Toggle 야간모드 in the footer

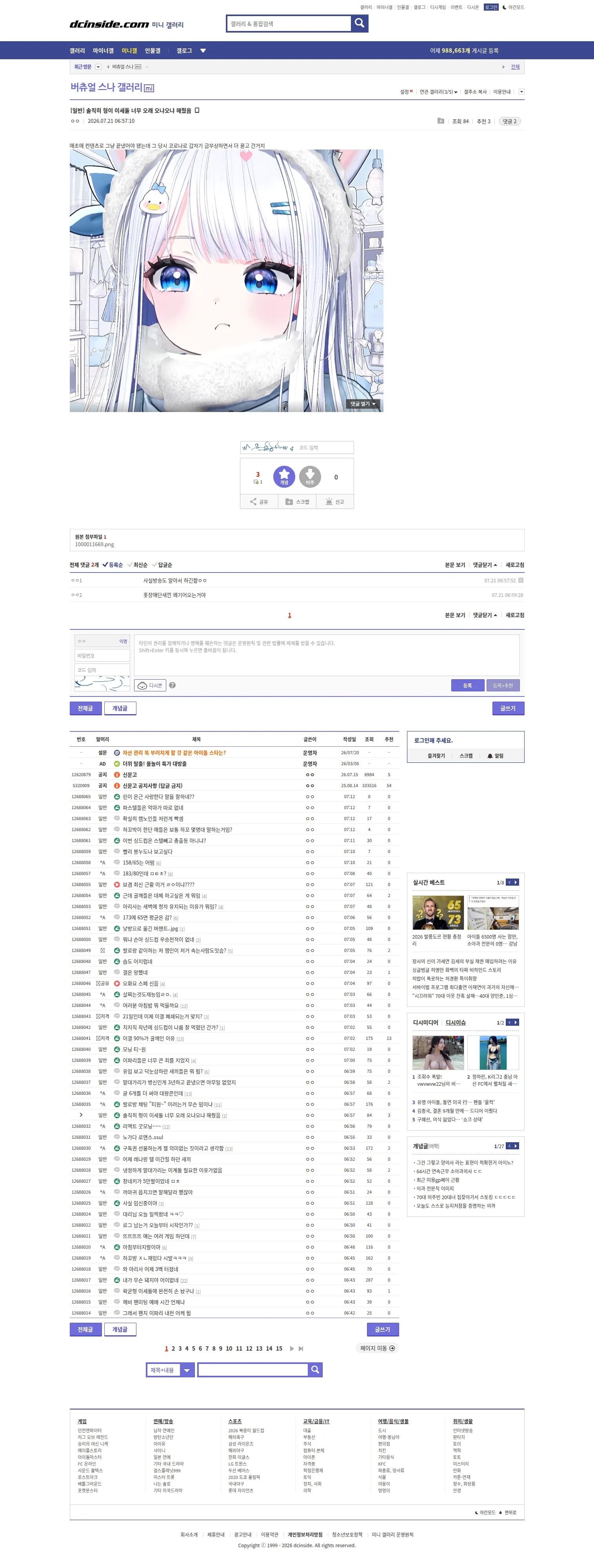coord(485,1513)
